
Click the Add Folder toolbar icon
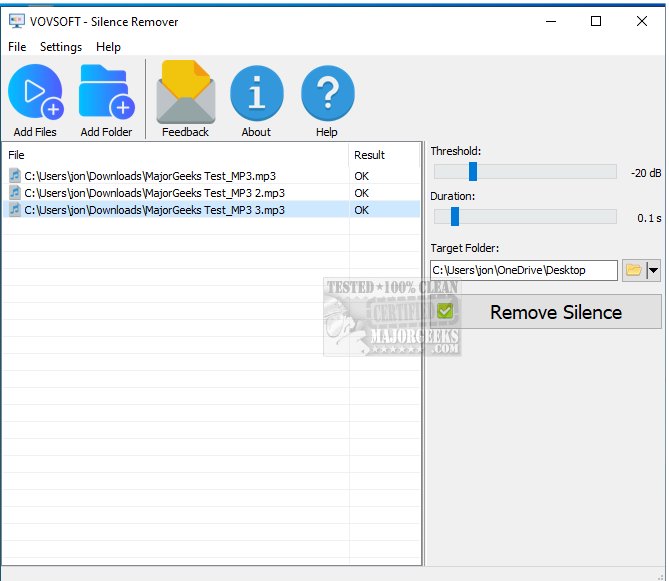tap(107, 92)
